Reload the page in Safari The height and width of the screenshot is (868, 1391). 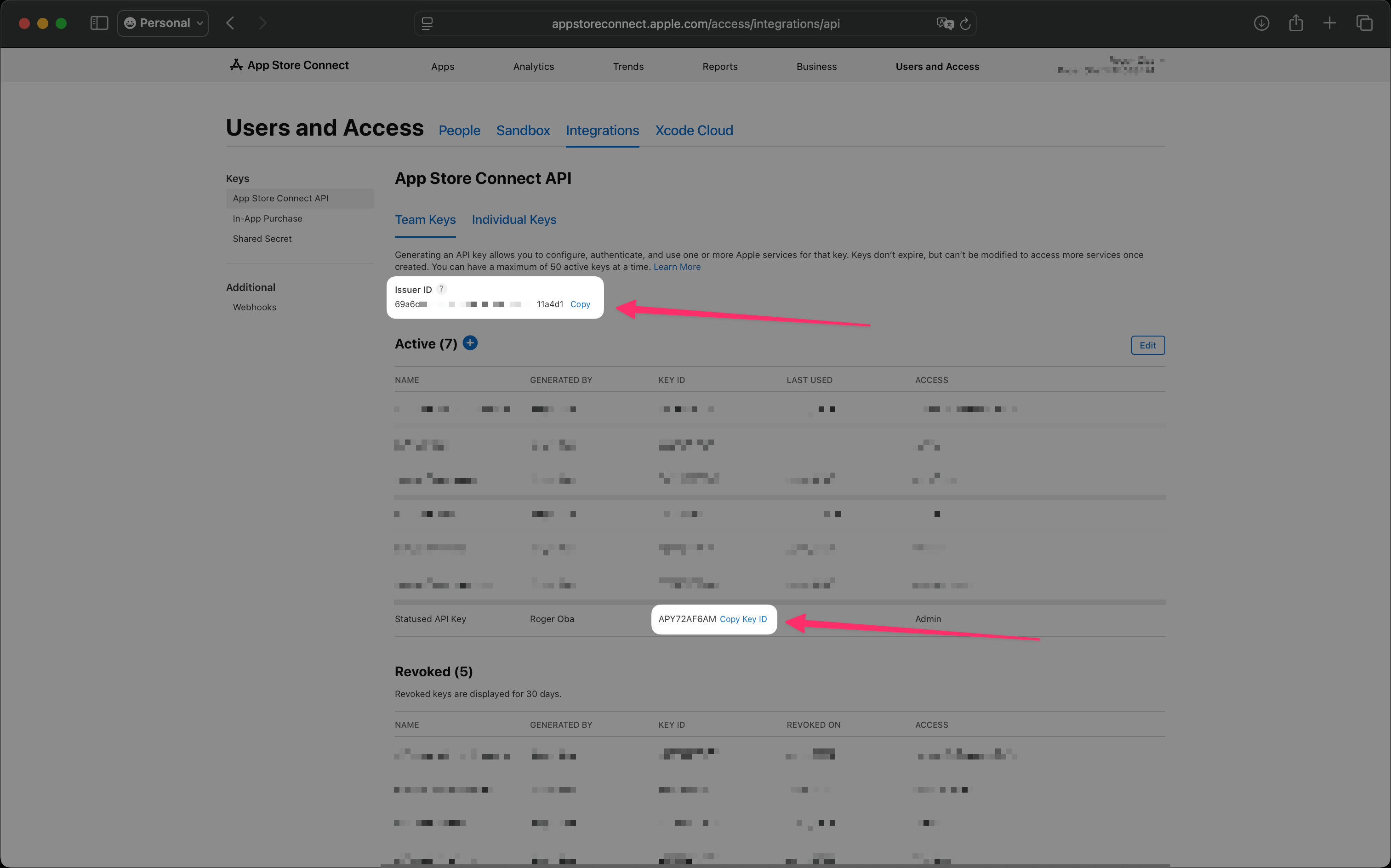(966, 23)
